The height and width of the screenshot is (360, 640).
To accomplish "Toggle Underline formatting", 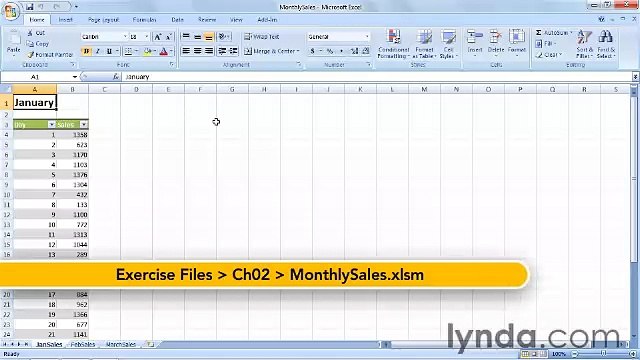I will point(109,51).
